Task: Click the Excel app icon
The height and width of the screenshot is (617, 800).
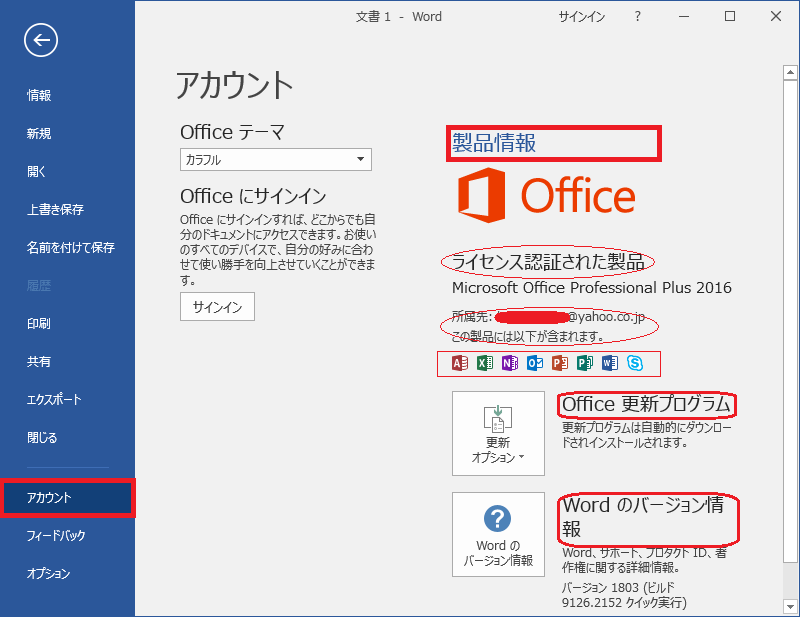Action: tap(485, 363)
